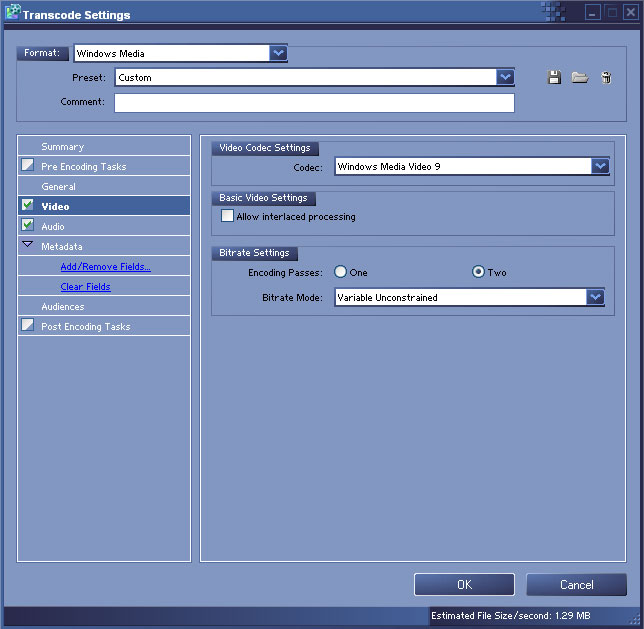
Task: Uncheck the Audio checkbox in sidebar
Action: tap(28, 225)
